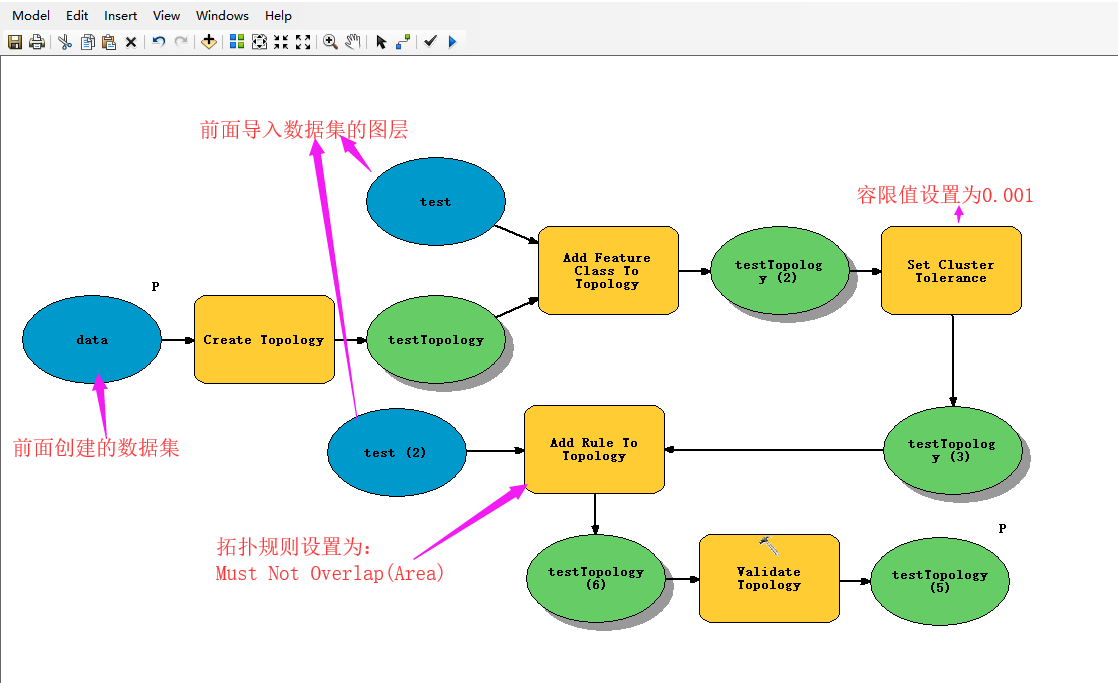Apply Auto Layout to the model
The height and width of the screenshot is (683, 1118).
coord(237,42)
